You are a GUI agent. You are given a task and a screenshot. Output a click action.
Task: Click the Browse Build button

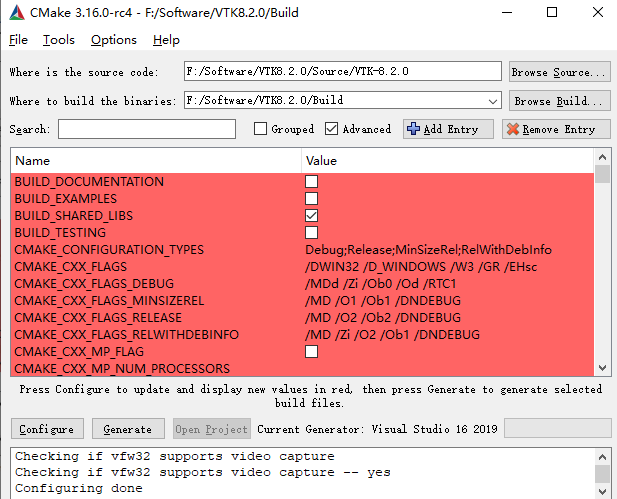point(560,101)
